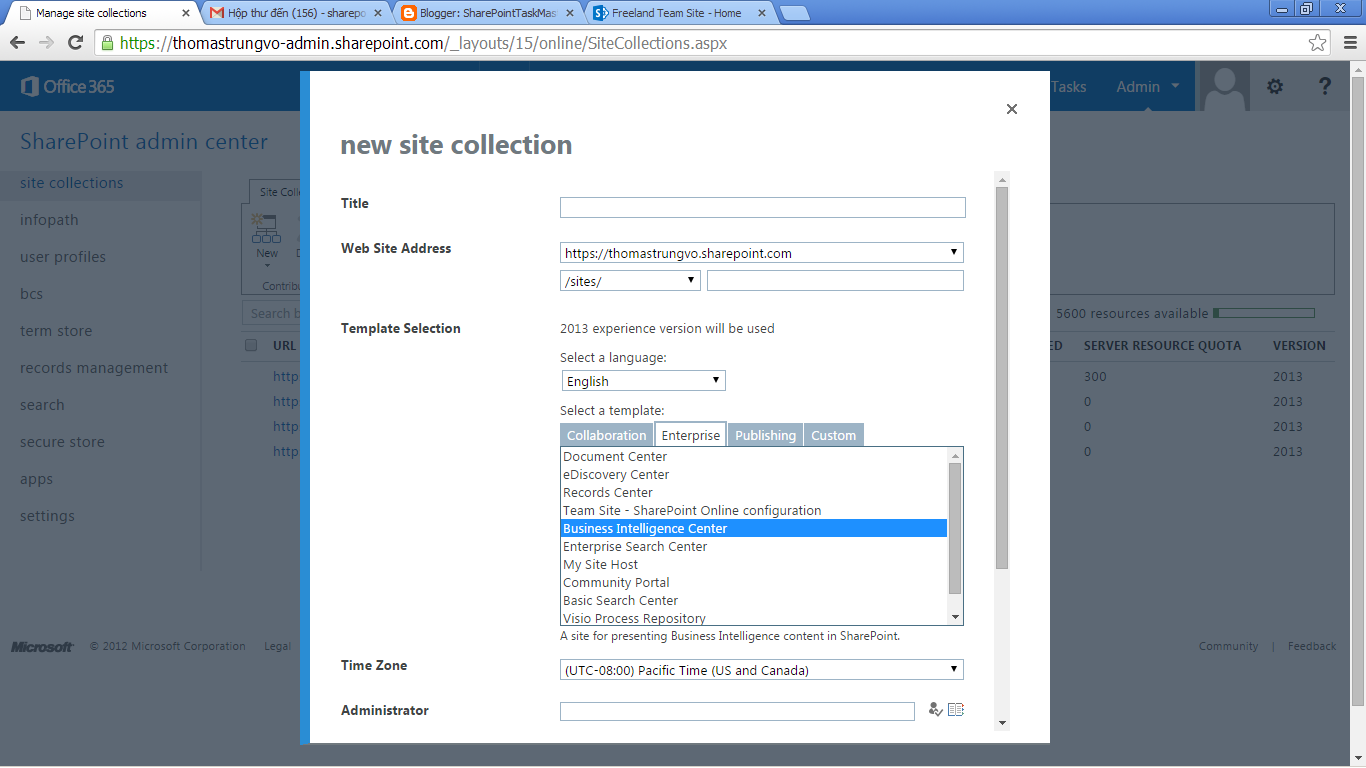Click into the Title input field

click(762, 207)
